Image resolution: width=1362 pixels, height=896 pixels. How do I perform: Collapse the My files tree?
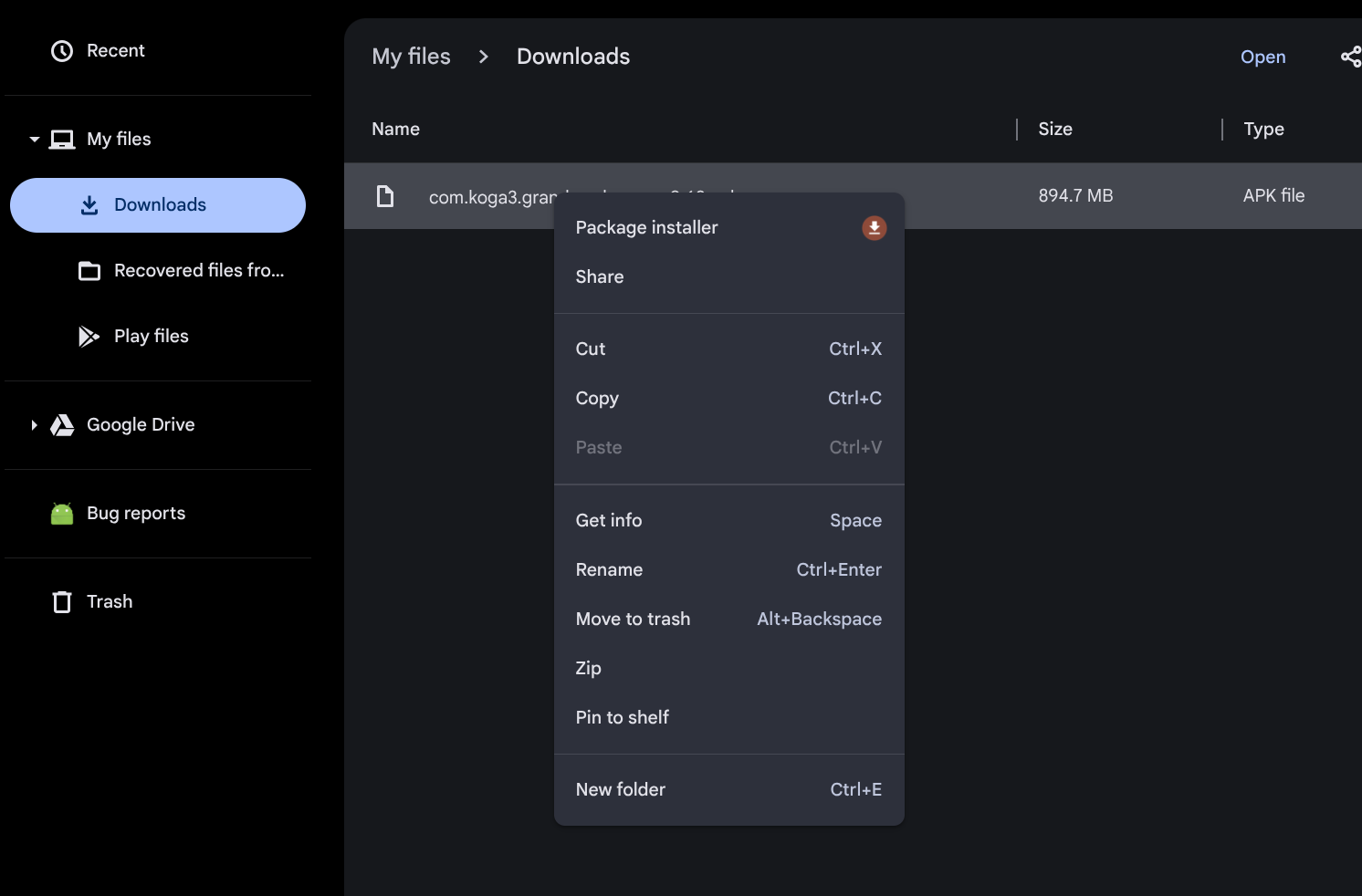(x=35, y=140)
